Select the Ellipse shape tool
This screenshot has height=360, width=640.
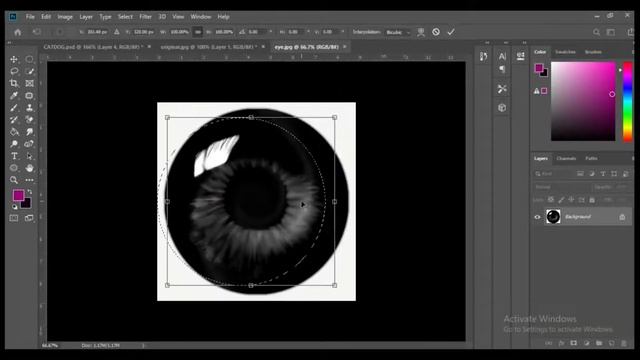14,168
